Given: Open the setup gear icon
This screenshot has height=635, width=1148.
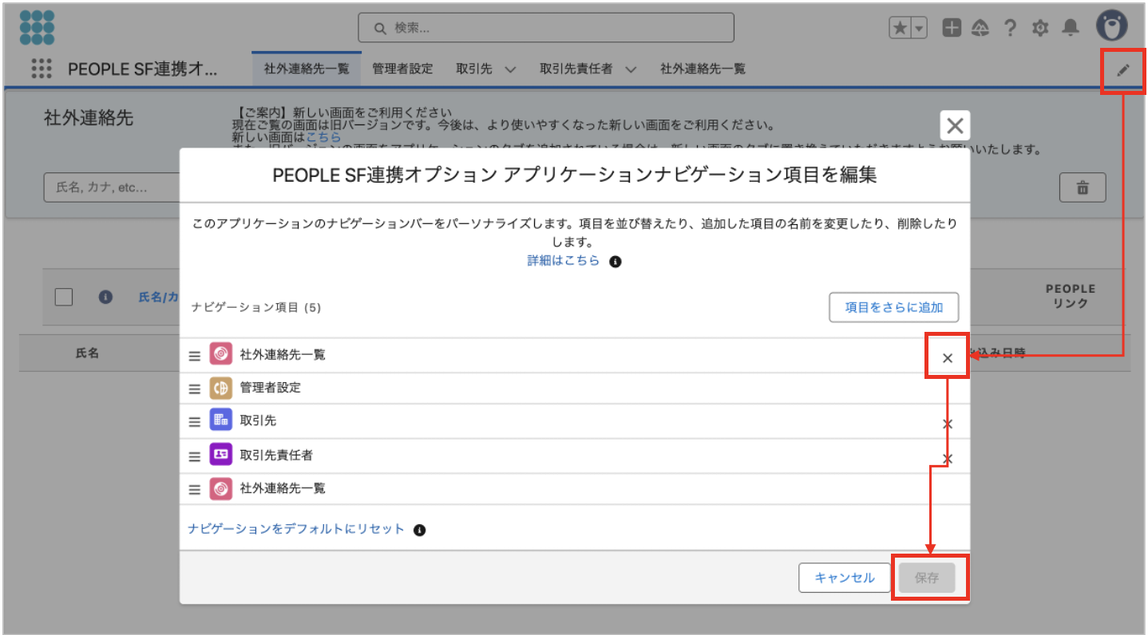Looking at the screenshot, I should [1040, 28].
